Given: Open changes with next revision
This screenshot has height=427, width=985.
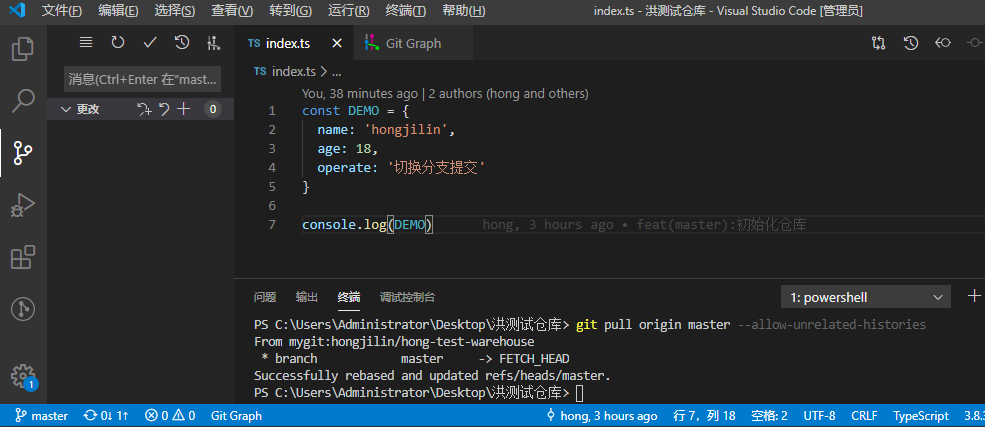Looking at the screenshot, I should [x=974, y=43].
